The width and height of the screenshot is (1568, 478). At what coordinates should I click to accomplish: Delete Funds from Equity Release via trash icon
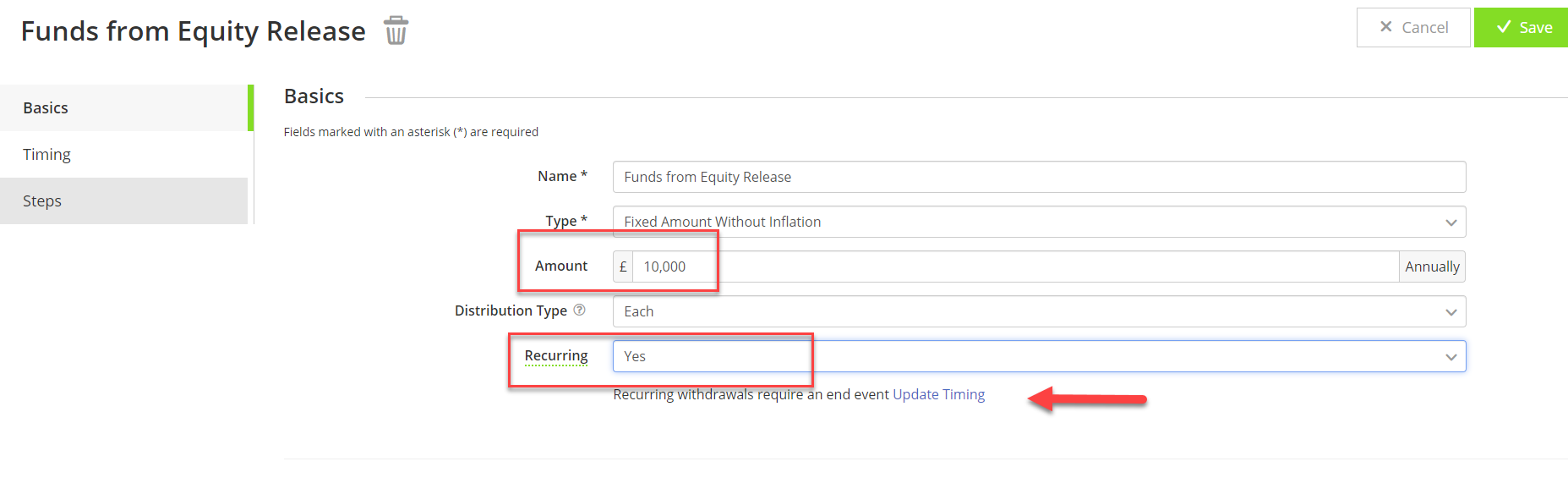click(x=396, y=30)
